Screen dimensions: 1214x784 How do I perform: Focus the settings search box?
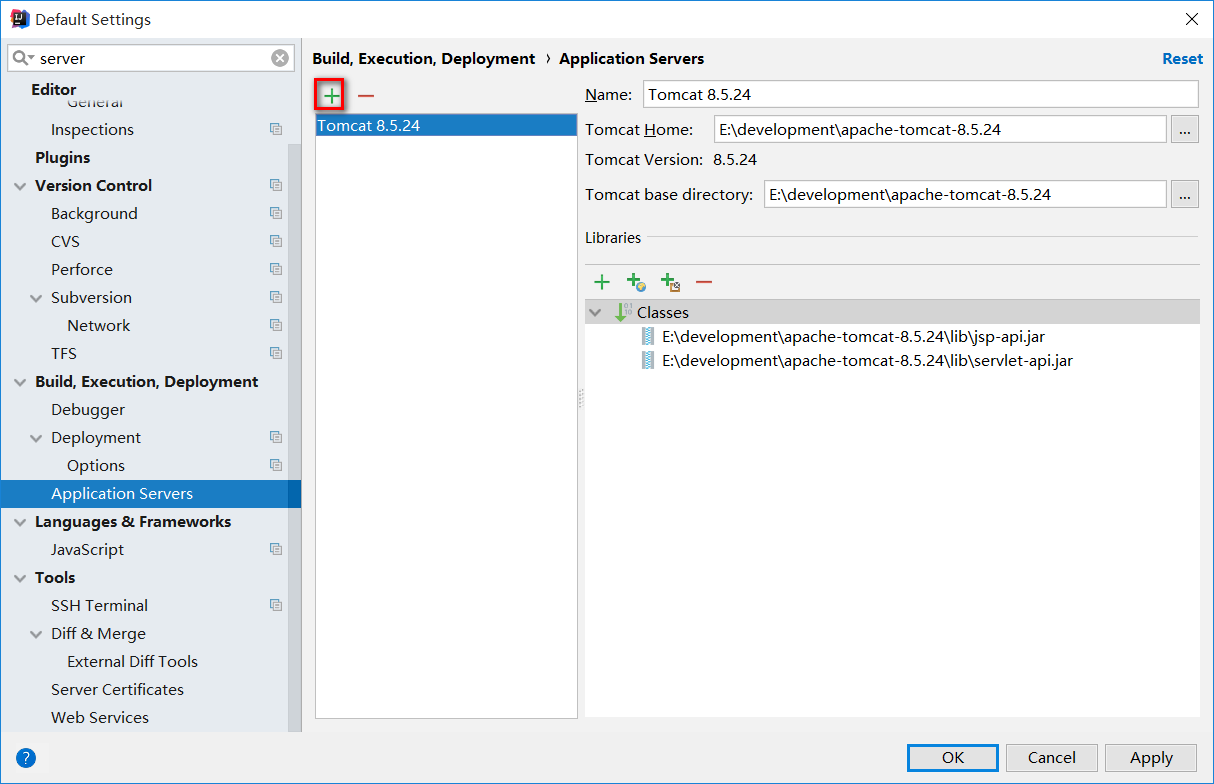151,58
